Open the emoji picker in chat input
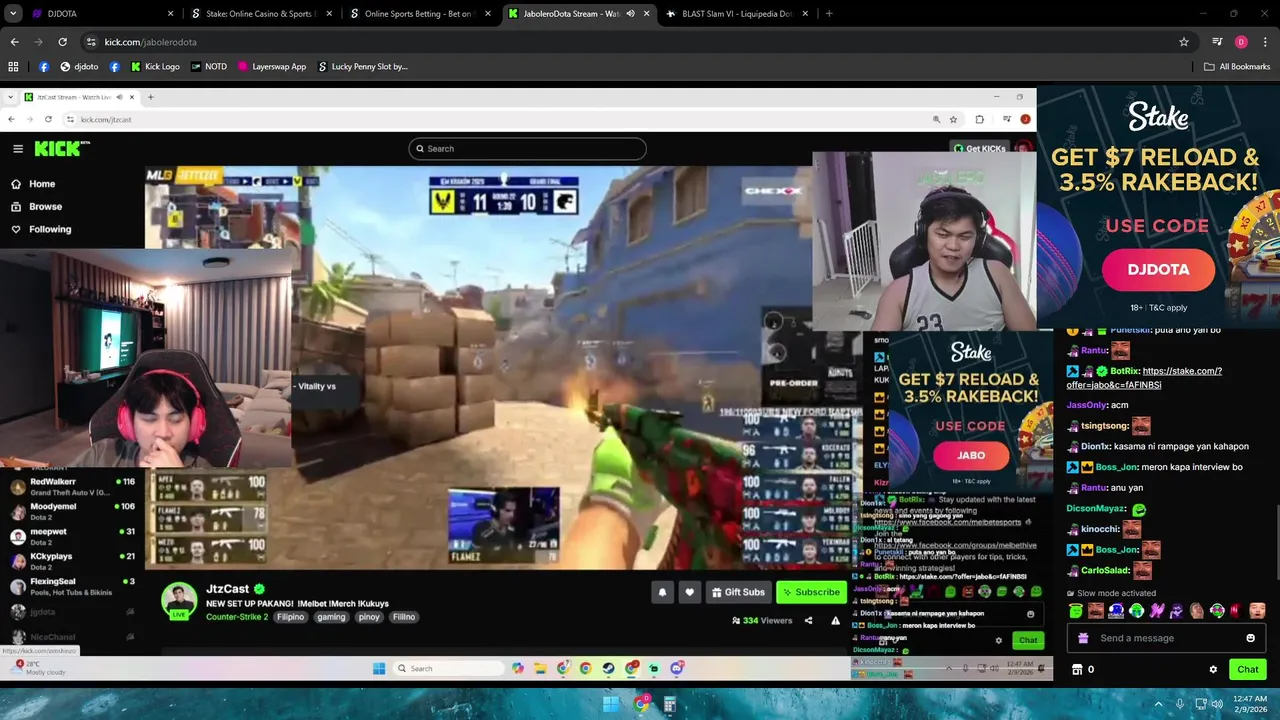1280x720 pixels. click(1250, 638)
